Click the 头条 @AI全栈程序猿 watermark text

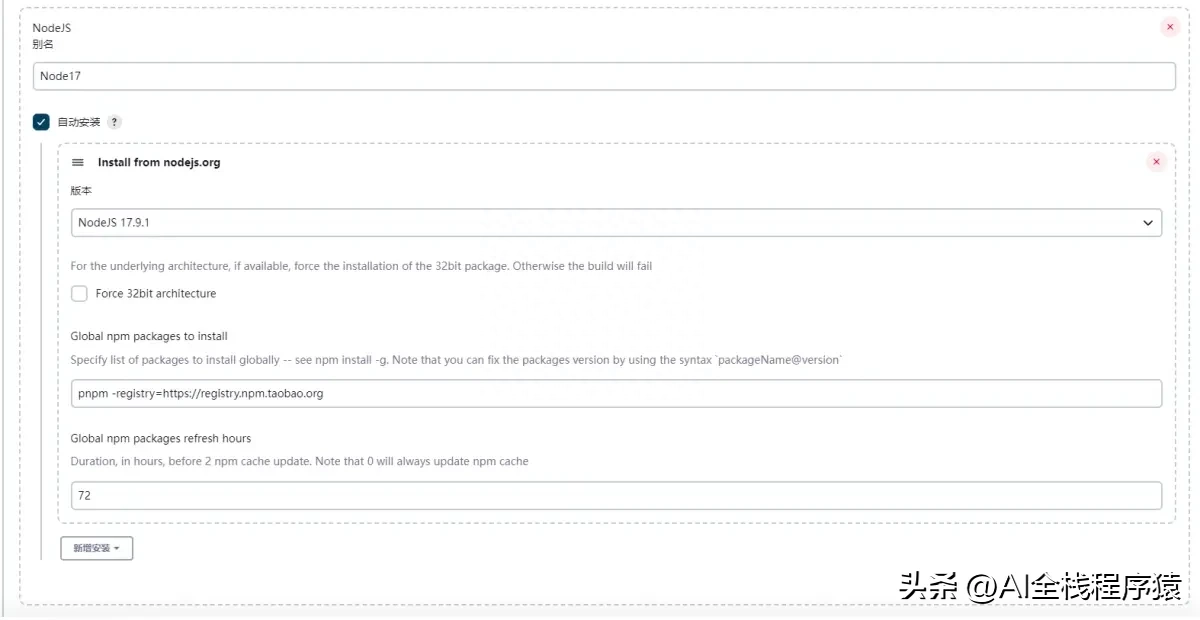pos(1040,586)
